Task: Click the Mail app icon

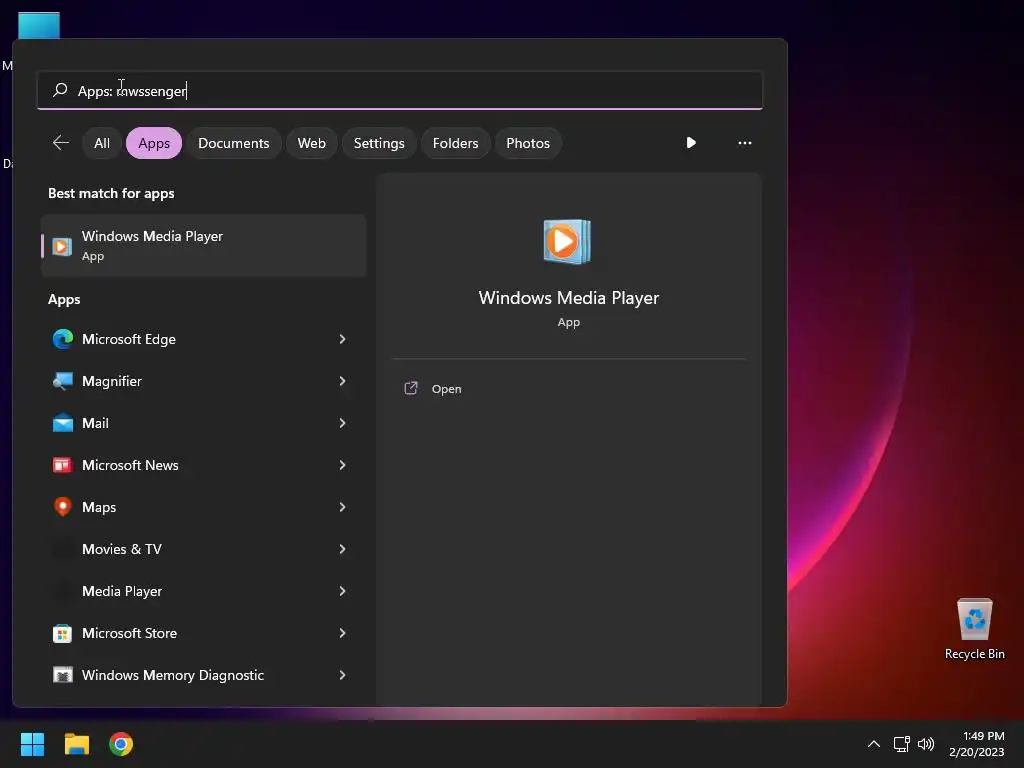Action: 63,423
